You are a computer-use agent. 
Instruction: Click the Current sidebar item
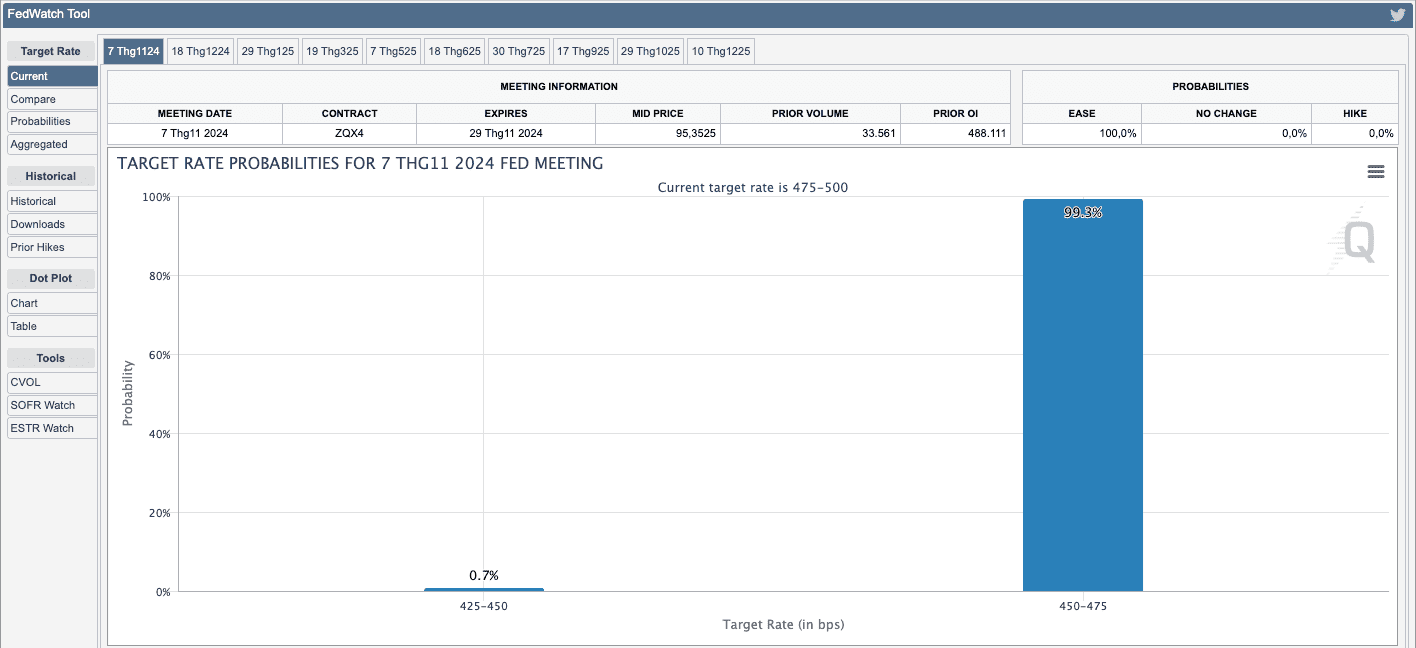[x=52, y=76]
